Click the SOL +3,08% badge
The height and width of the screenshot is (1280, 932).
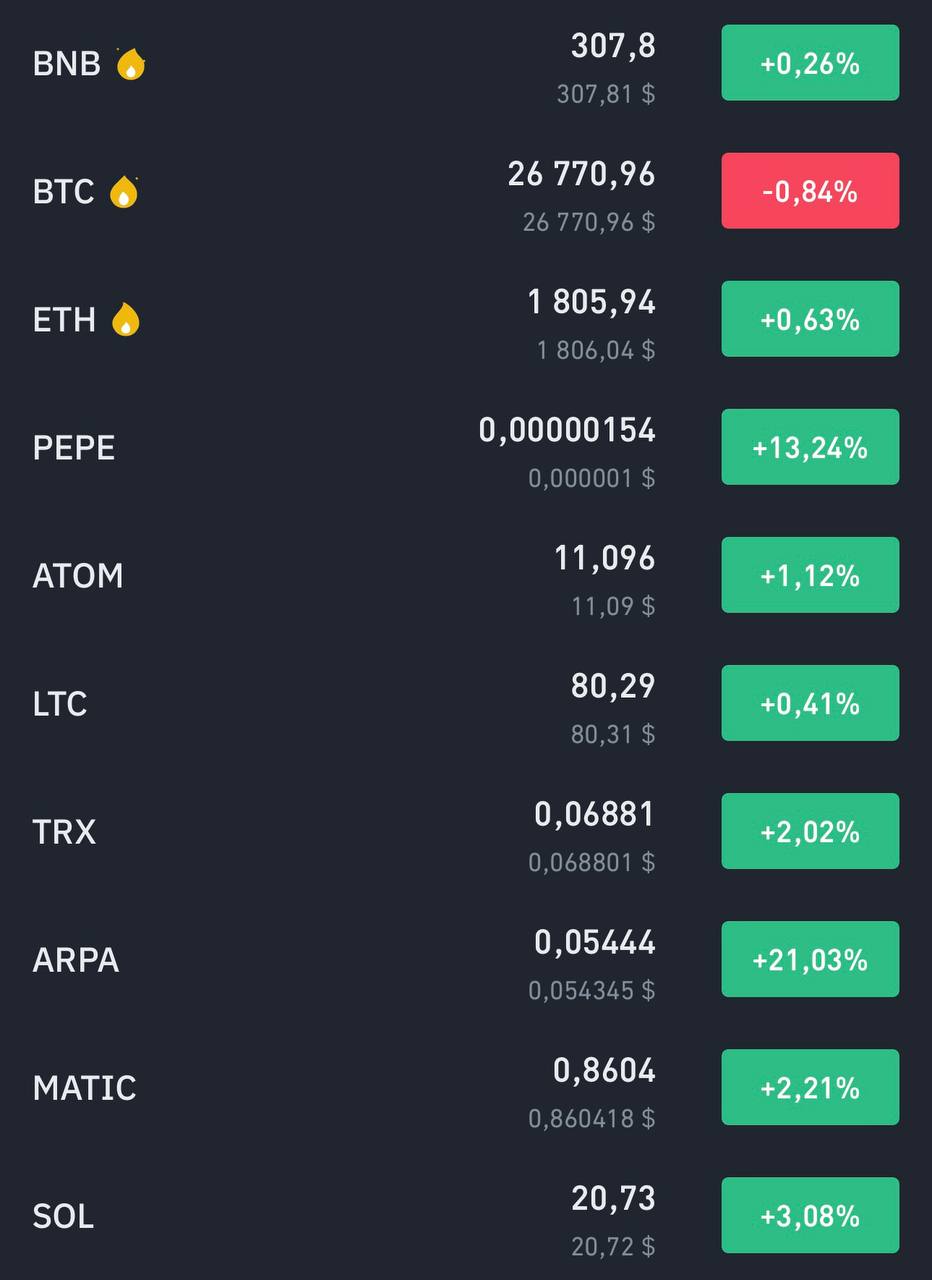click(810, 1215)
